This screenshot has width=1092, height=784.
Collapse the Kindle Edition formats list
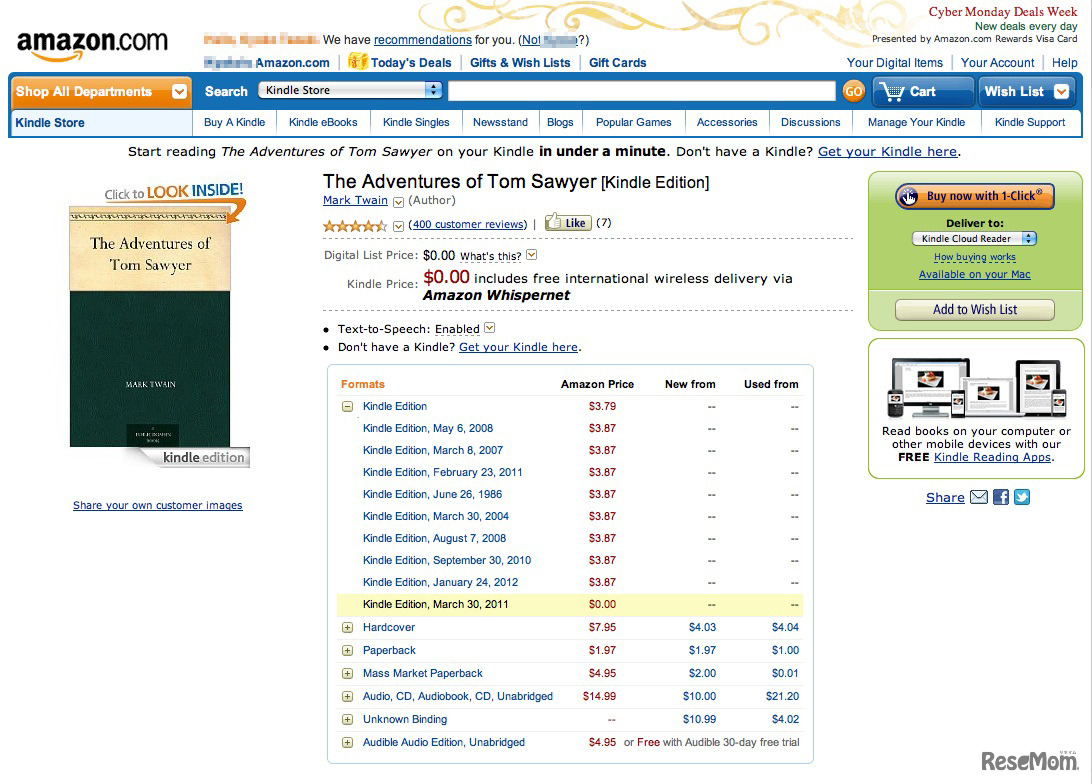coord(347,407)
